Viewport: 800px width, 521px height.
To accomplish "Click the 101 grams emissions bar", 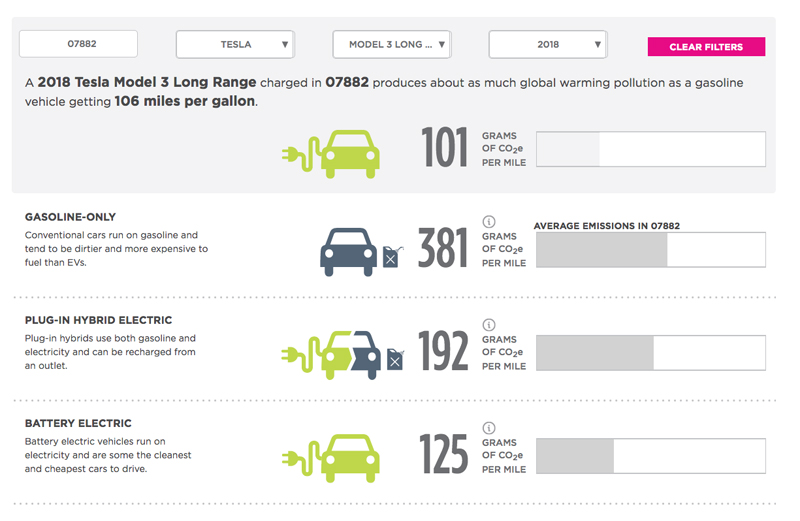I will click(651, 149).
